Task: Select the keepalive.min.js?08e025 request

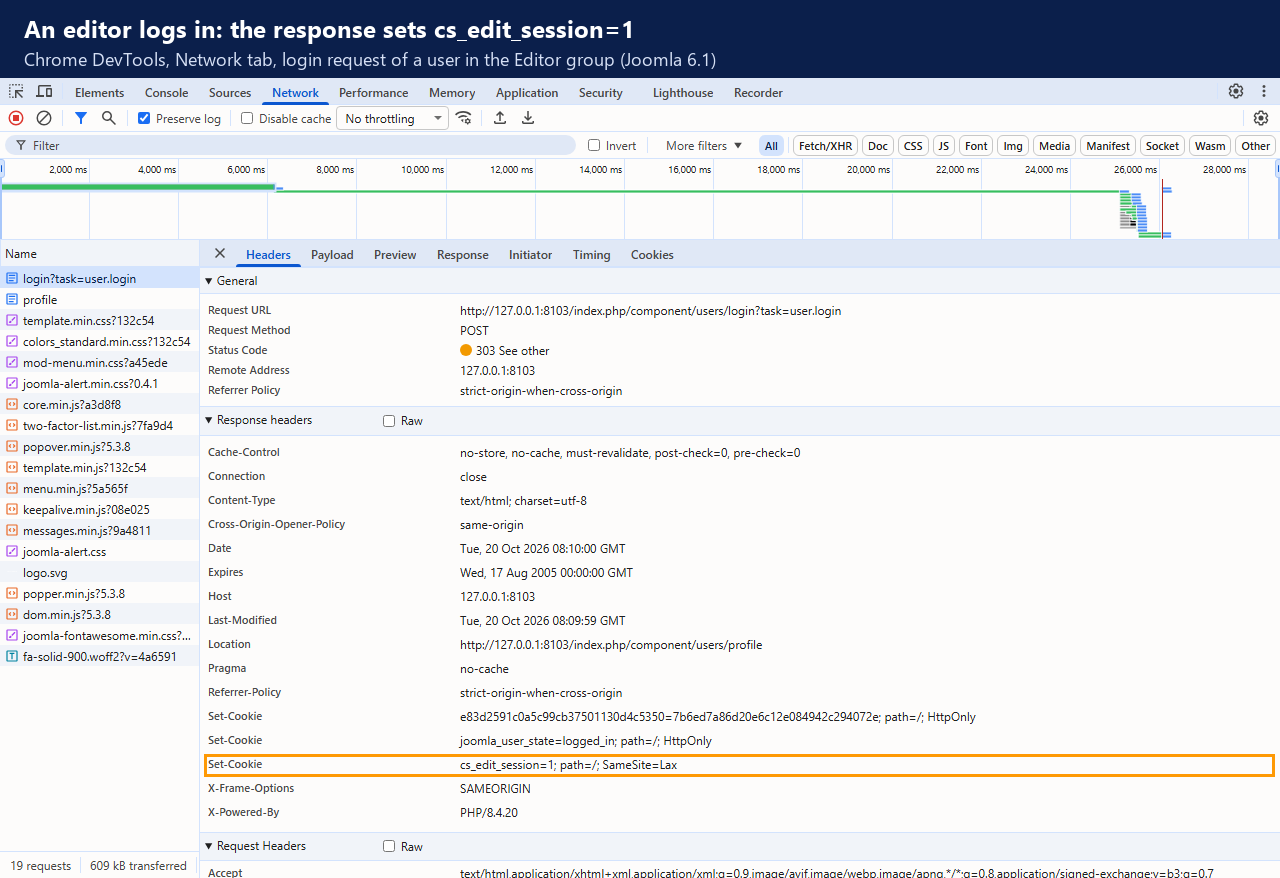Action: click(100, 509)
